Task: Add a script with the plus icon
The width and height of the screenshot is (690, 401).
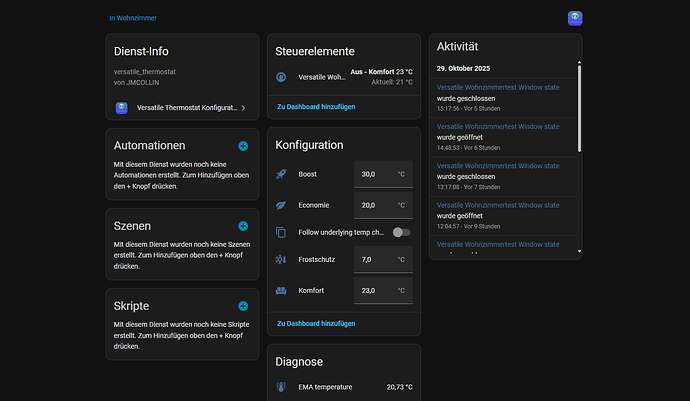Action: [243, 306]
